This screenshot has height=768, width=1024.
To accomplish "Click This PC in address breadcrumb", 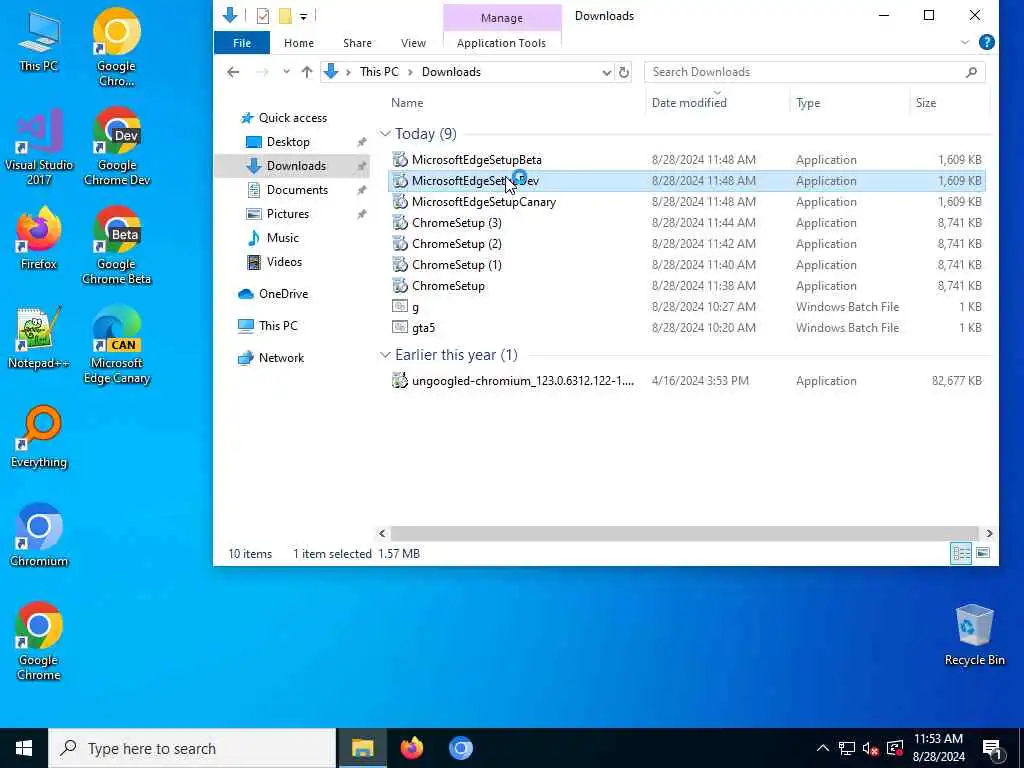I will coord(379,72).
